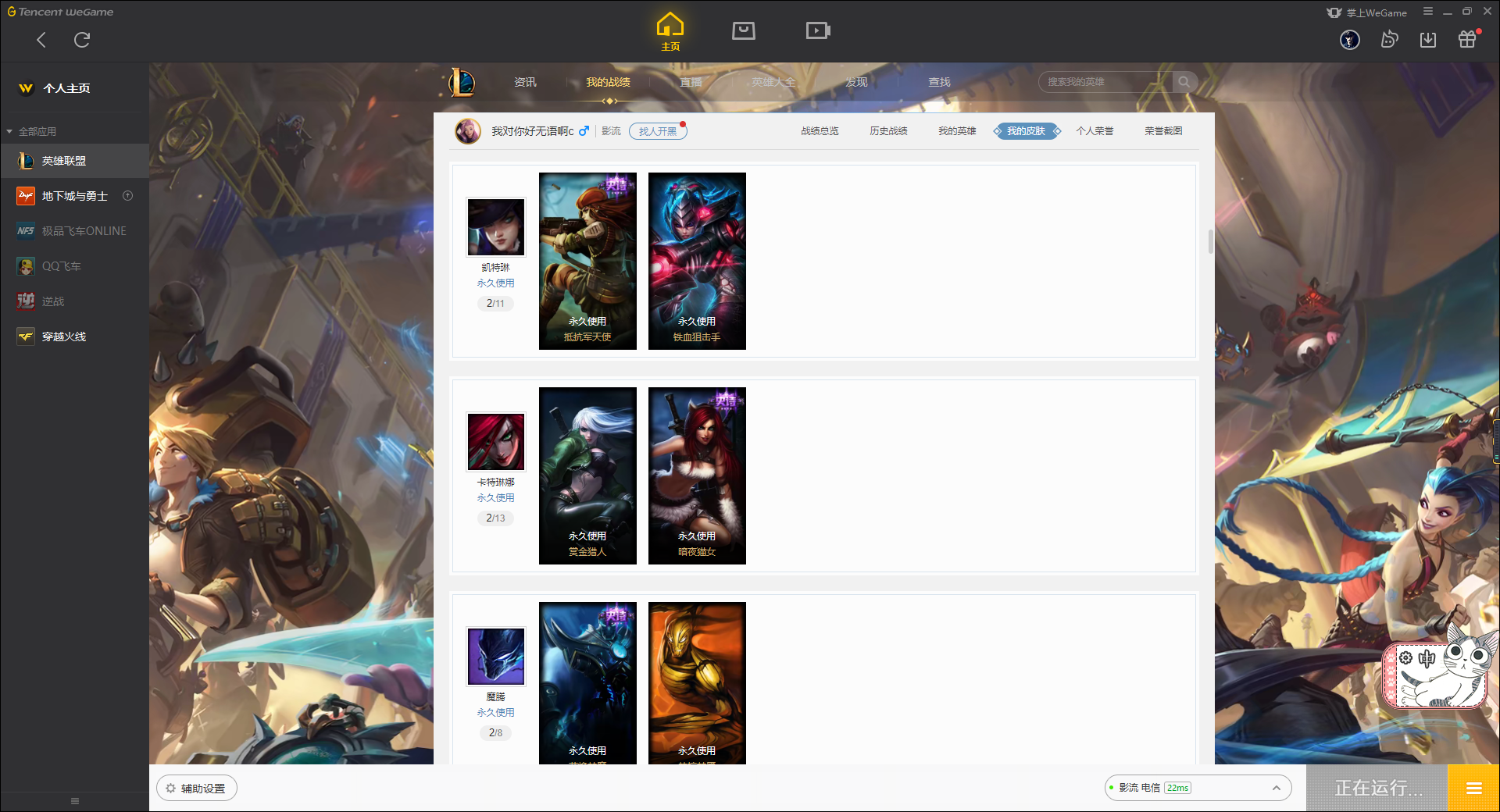Open the video live stream icon
1500x812 pixels.
[818, 30]
